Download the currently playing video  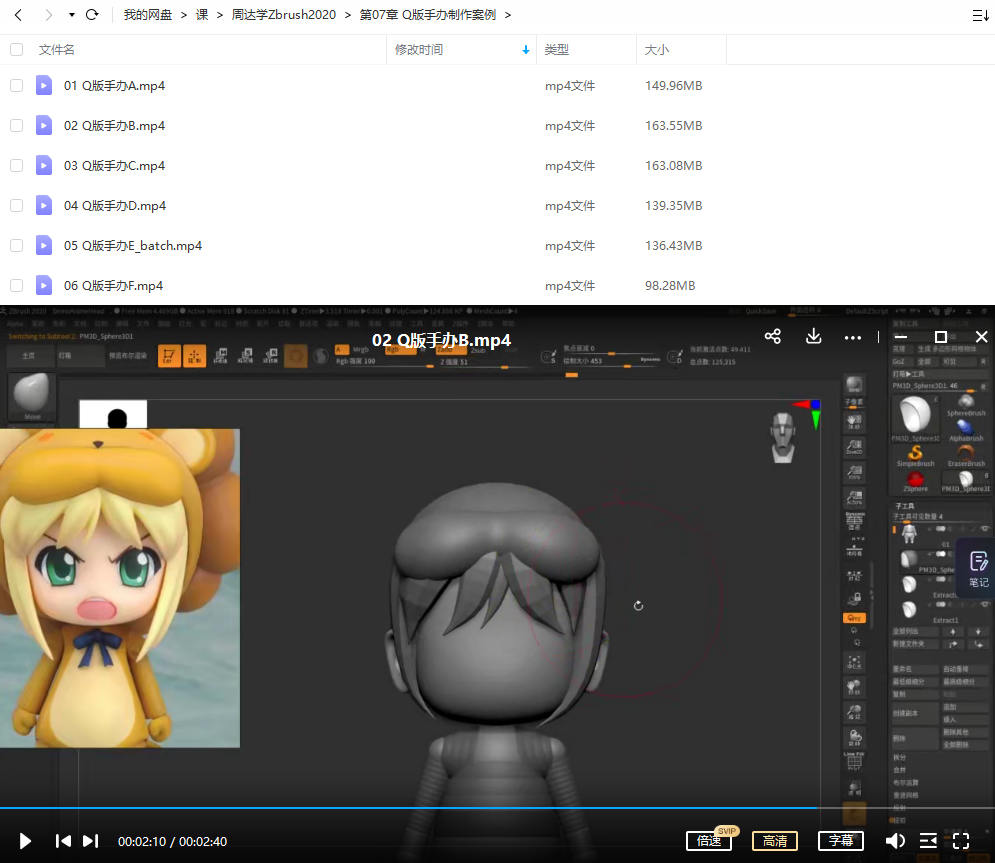(x=814, y=337)
